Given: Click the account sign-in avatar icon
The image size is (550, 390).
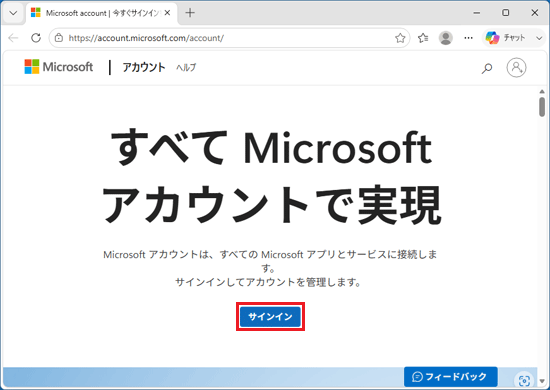Looking at the screenshot, I should click(516, 67).
